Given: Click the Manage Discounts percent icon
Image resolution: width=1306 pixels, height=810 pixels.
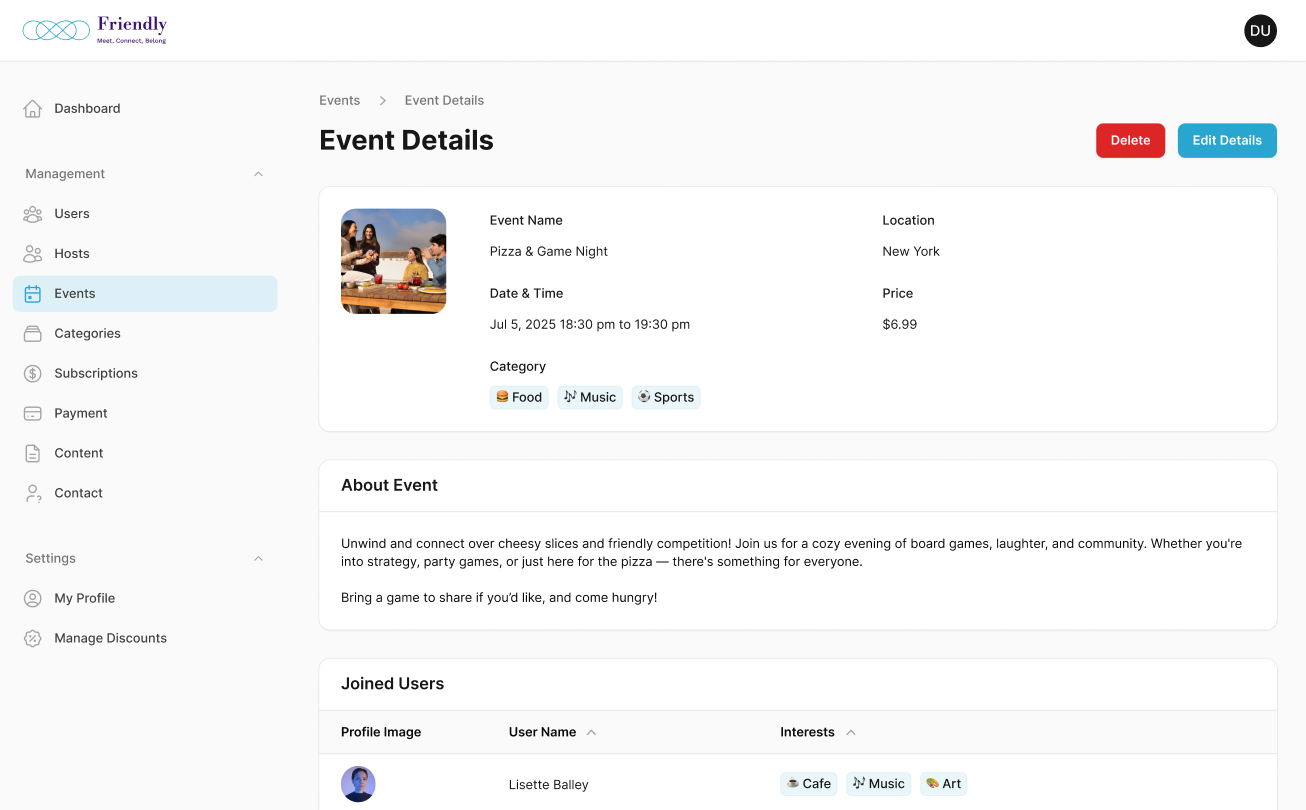Looking at the screenshot, I should click(x=33, y=639).
